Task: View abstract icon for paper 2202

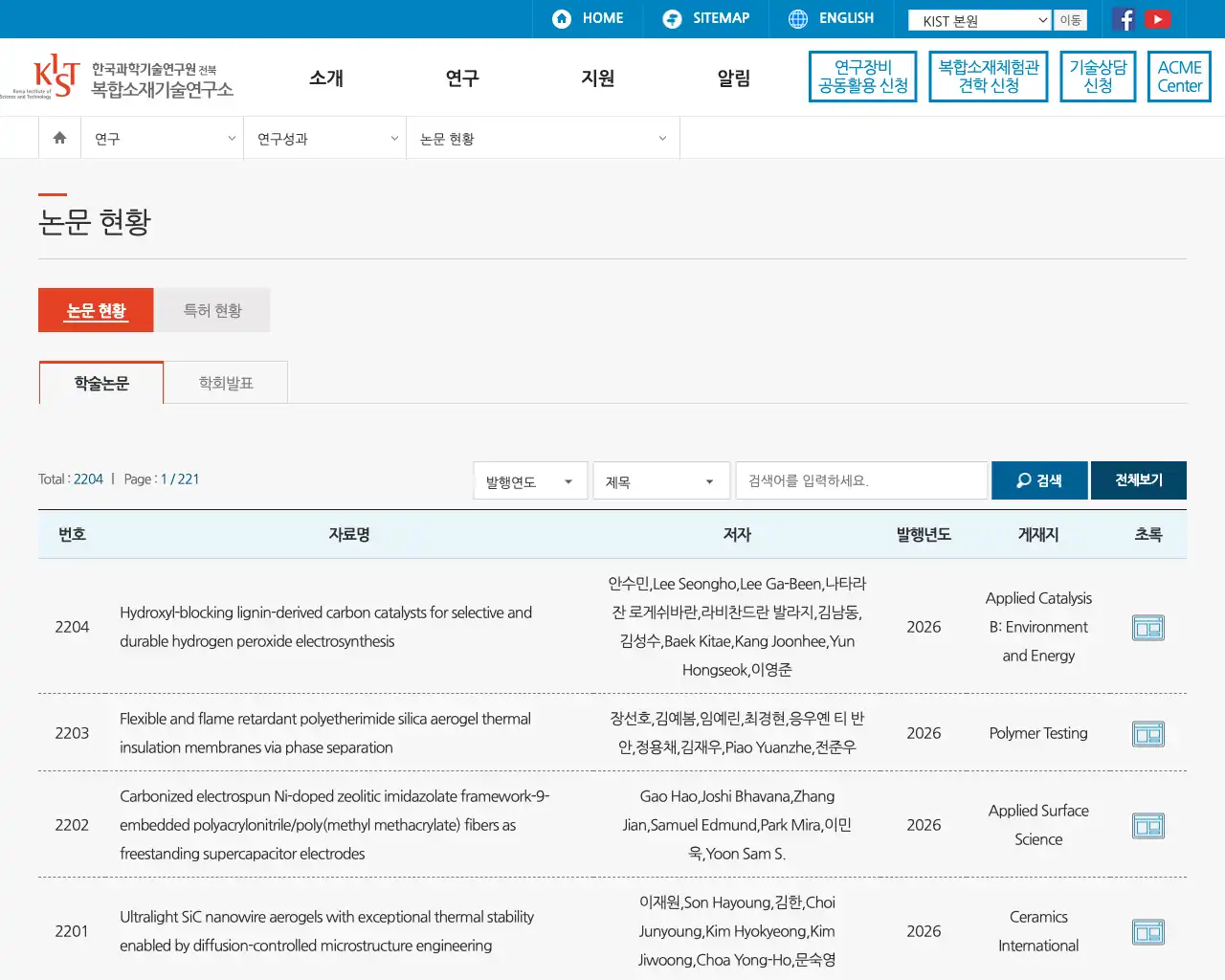Action: (1147, 826)
